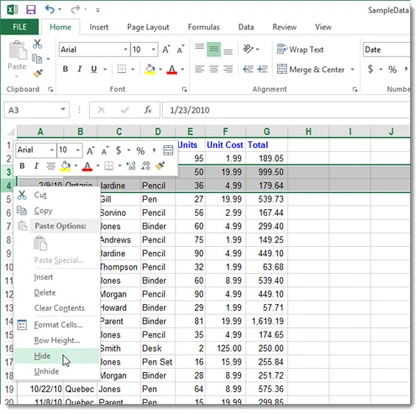This screenshot has height=414, width=420.
Task: Open the Name Box dropdown arrow
Action: point(63,109)
